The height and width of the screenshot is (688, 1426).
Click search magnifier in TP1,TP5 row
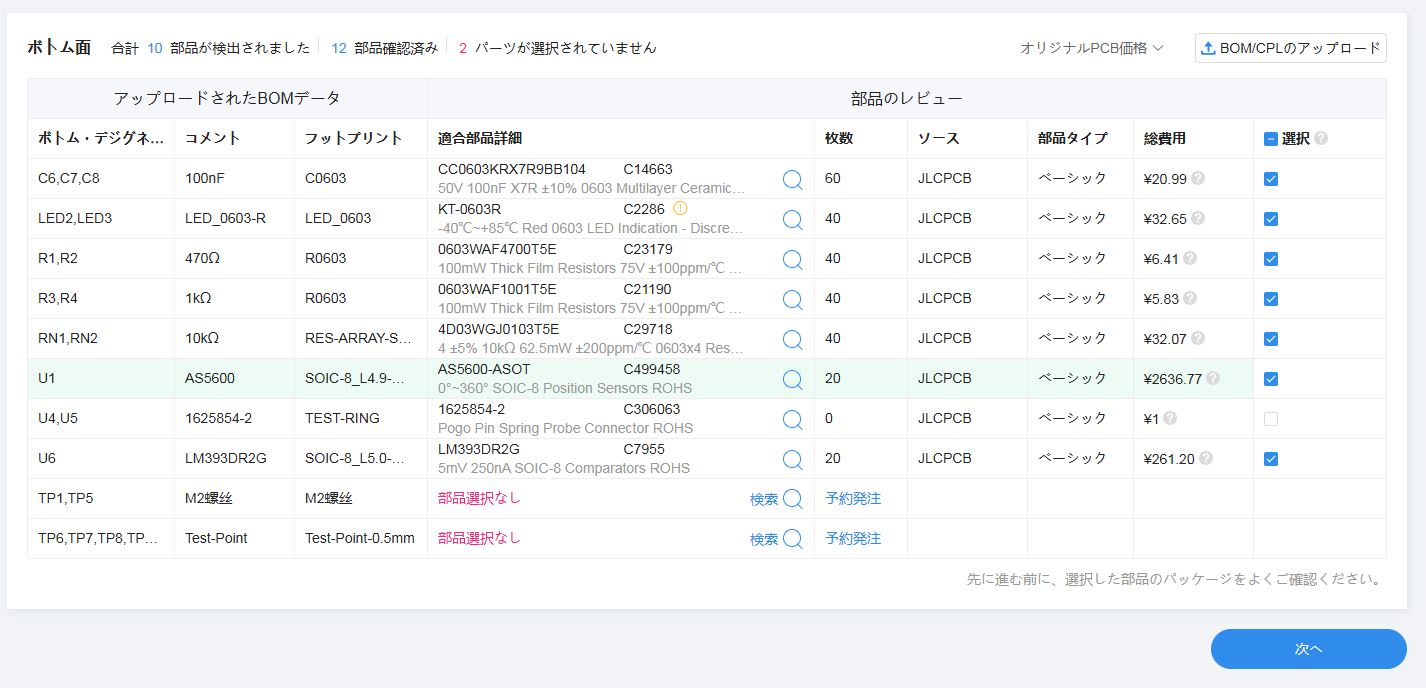[792, 499]
